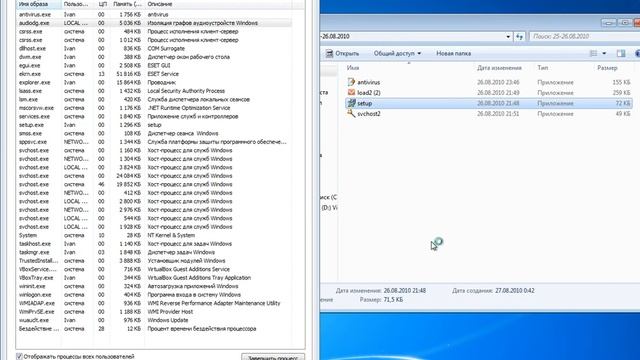The height and width of the screenshot is (360, 640).
Task: Select the WMIADAP.exe process row
Action: click(154, 303)
